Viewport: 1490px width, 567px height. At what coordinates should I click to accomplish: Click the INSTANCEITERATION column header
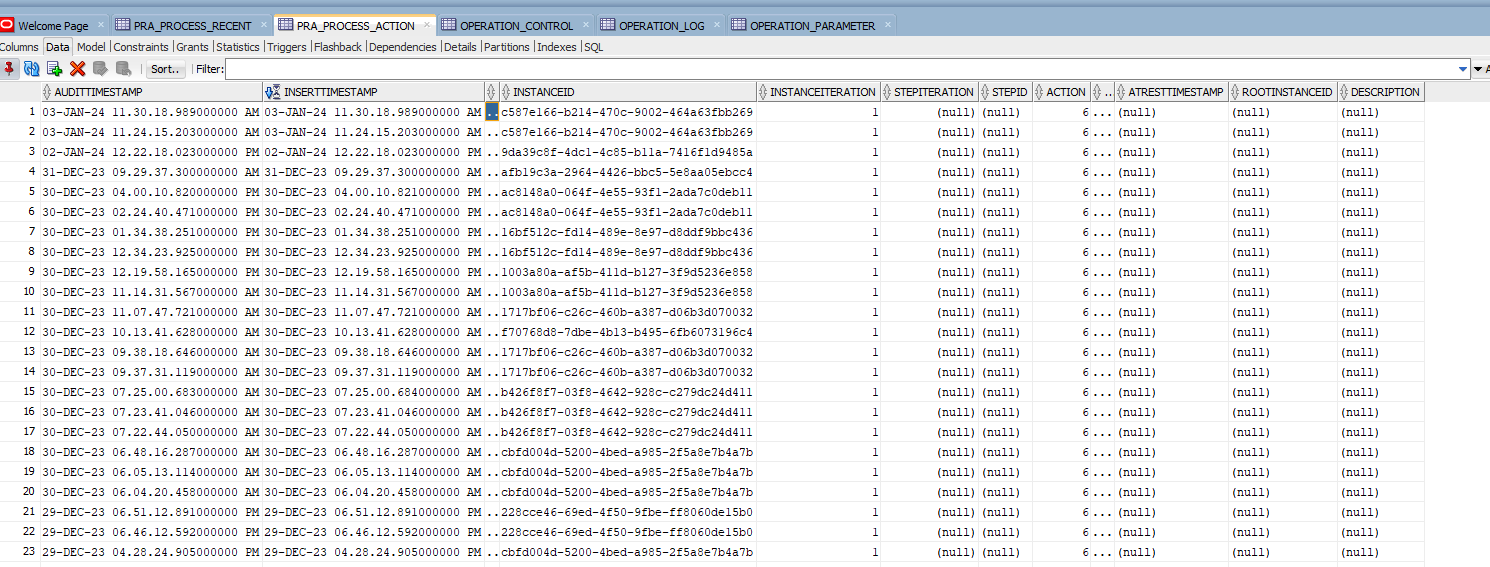click(x=817, y=92)
